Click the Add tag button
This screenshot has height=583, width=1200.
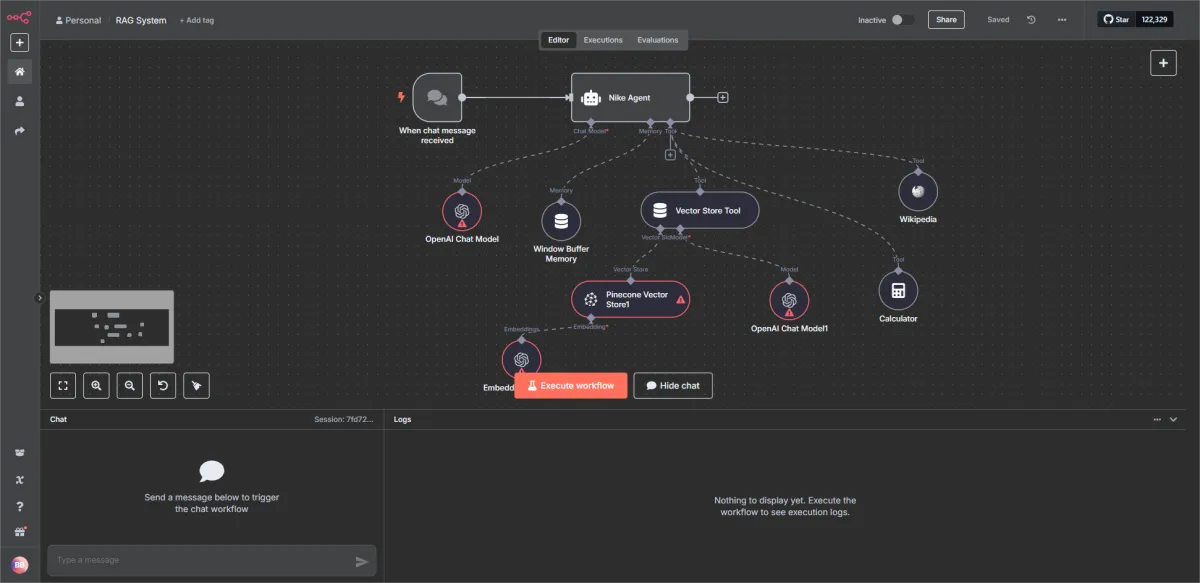[197, 20]
